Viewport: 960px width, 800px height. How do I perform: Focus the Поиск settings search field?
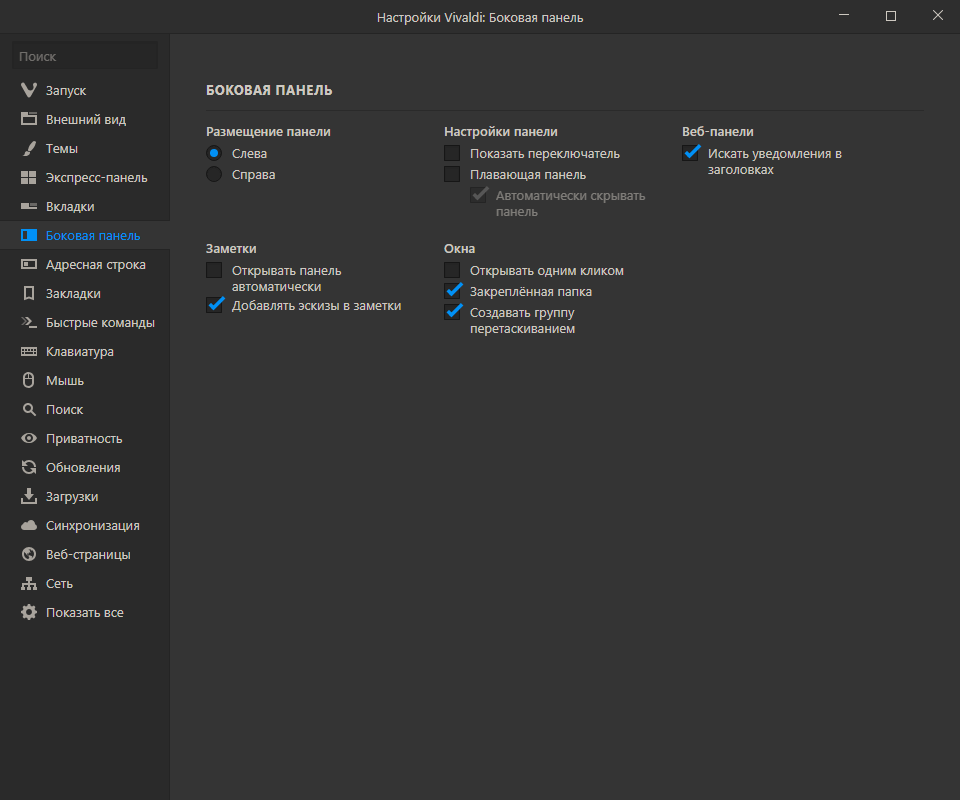point(84,56)
